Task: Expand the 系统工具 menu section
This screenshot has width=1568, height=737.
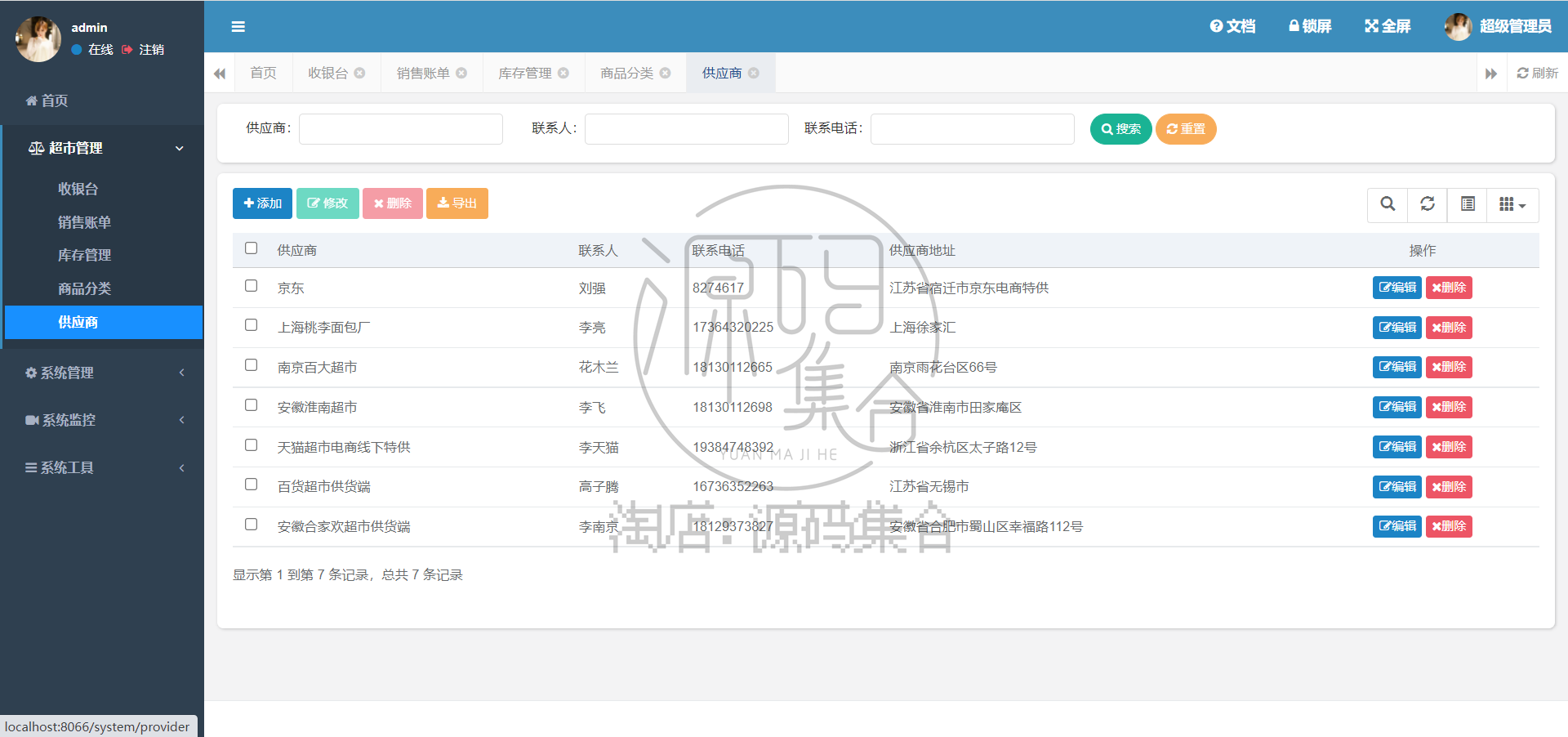Action: [102, 467]
